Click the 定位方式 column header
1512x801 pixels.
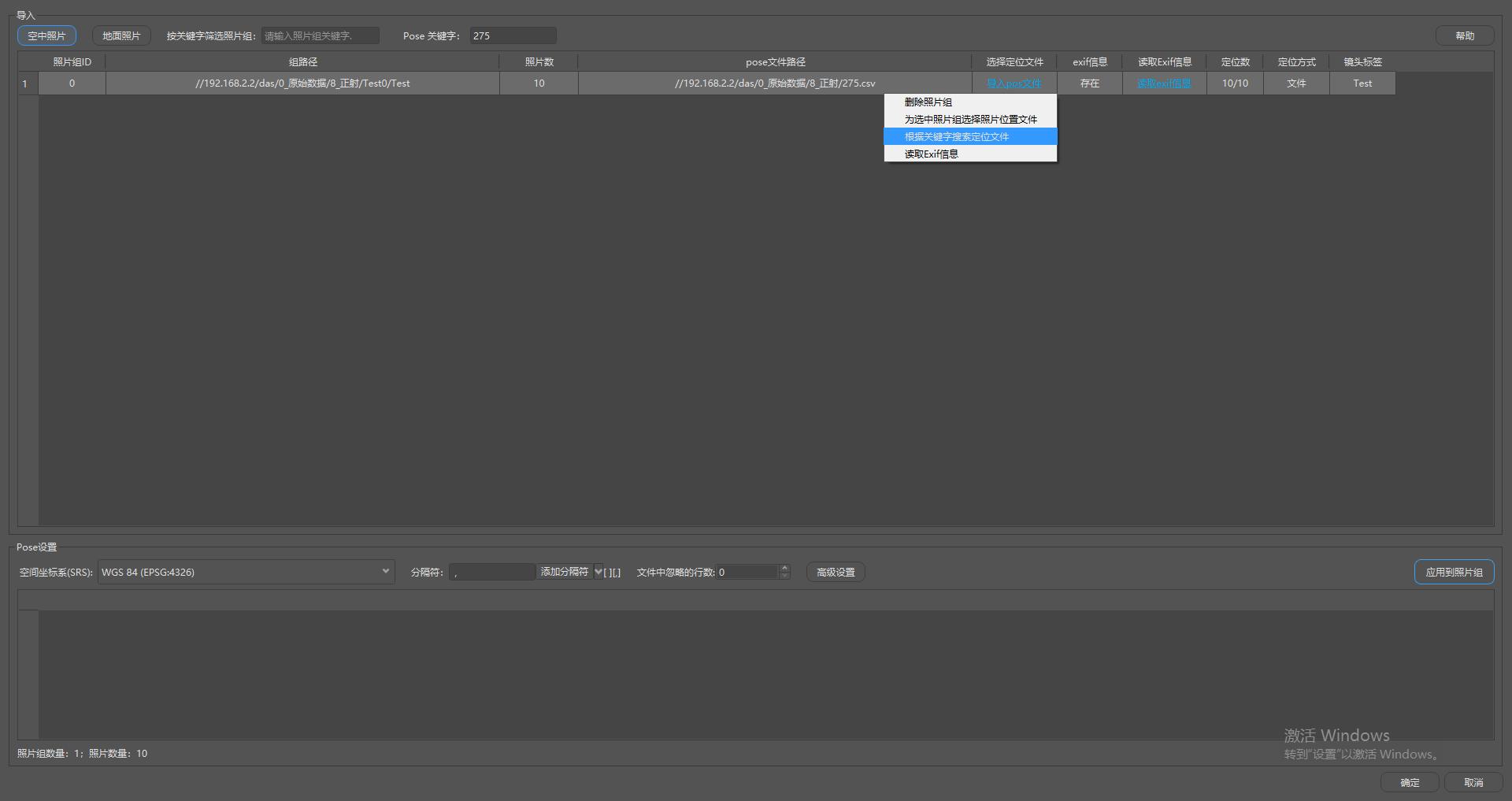(1297, 61)
